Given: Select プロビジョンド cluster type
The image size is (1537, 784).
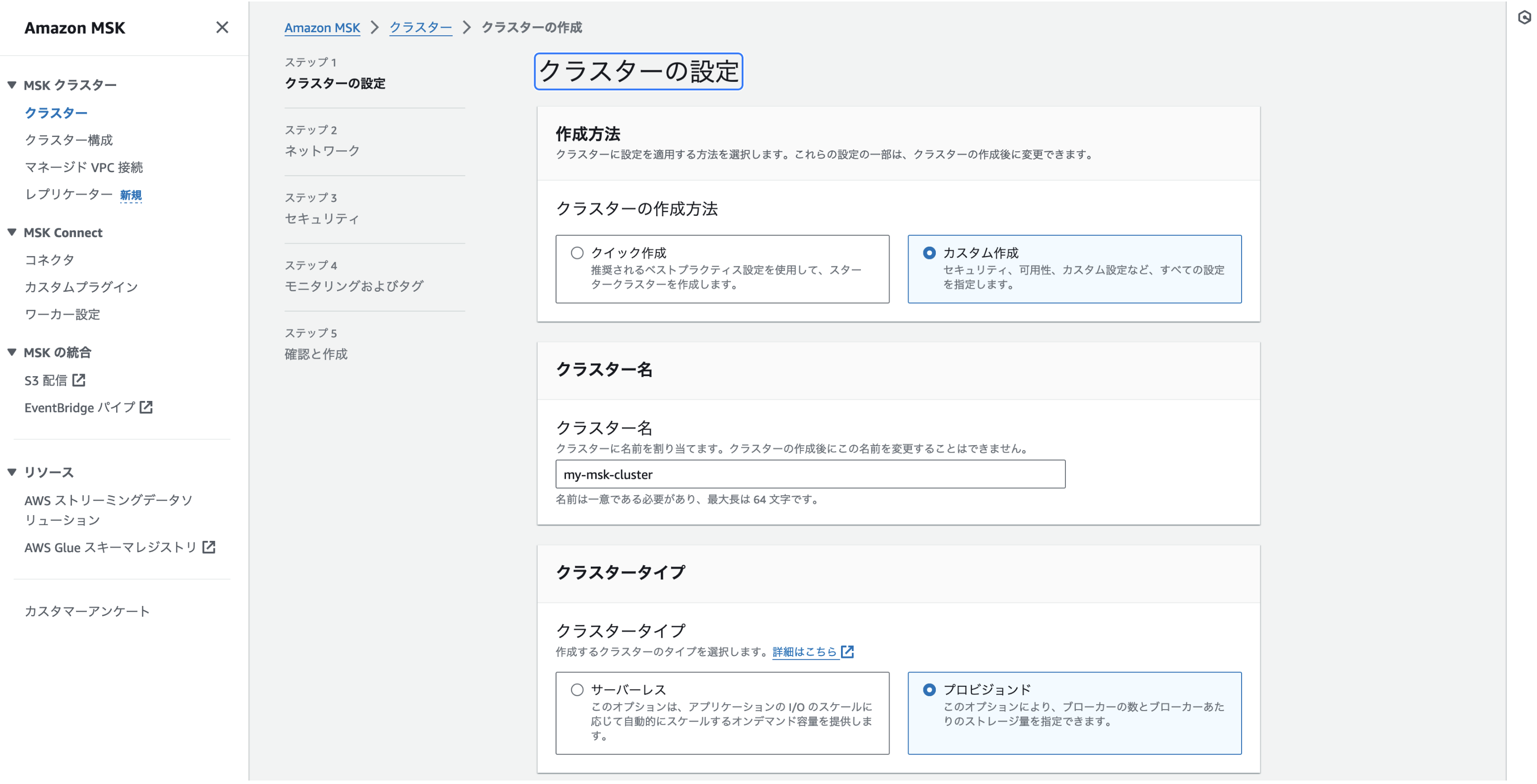Looking at the screenshot, I should tap(928, 690).
